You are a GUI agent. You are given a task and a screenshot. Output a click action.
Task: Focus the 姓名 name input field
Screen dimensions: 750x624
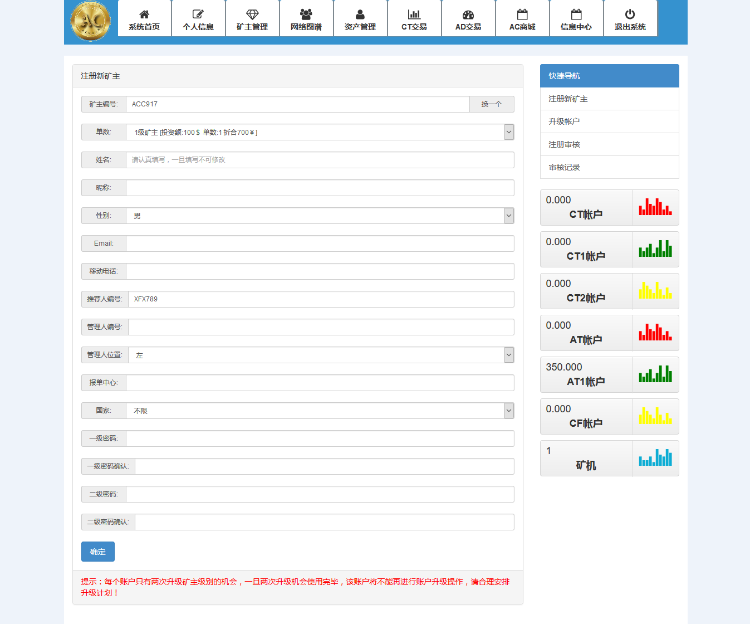pyautogui.click(x=320, y=160)
